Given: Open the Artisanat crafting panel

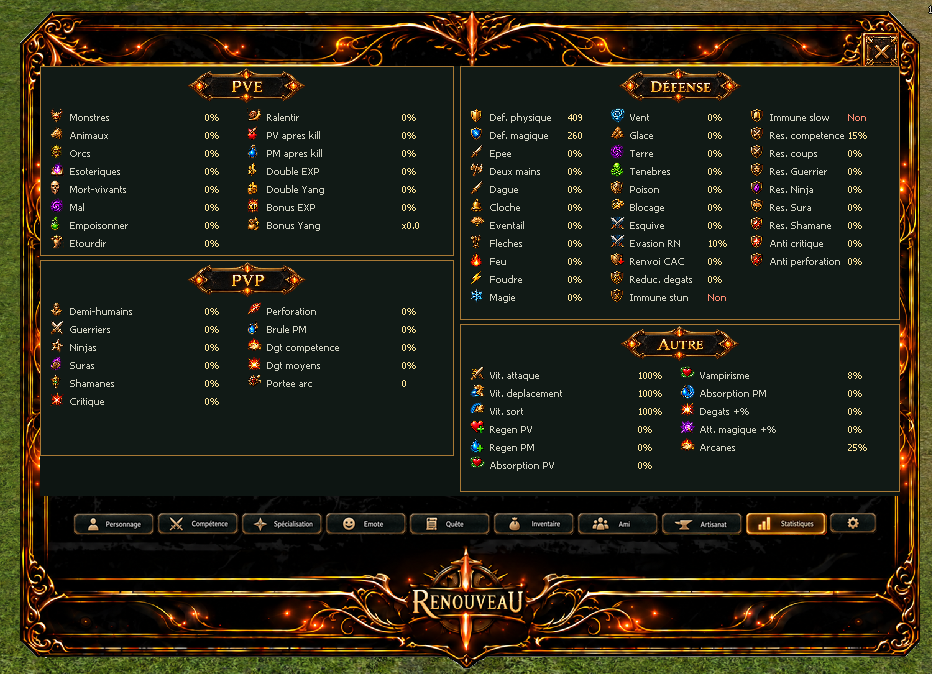Looking at the screenshot, I should pyautogui.click(x=701, y=524).
